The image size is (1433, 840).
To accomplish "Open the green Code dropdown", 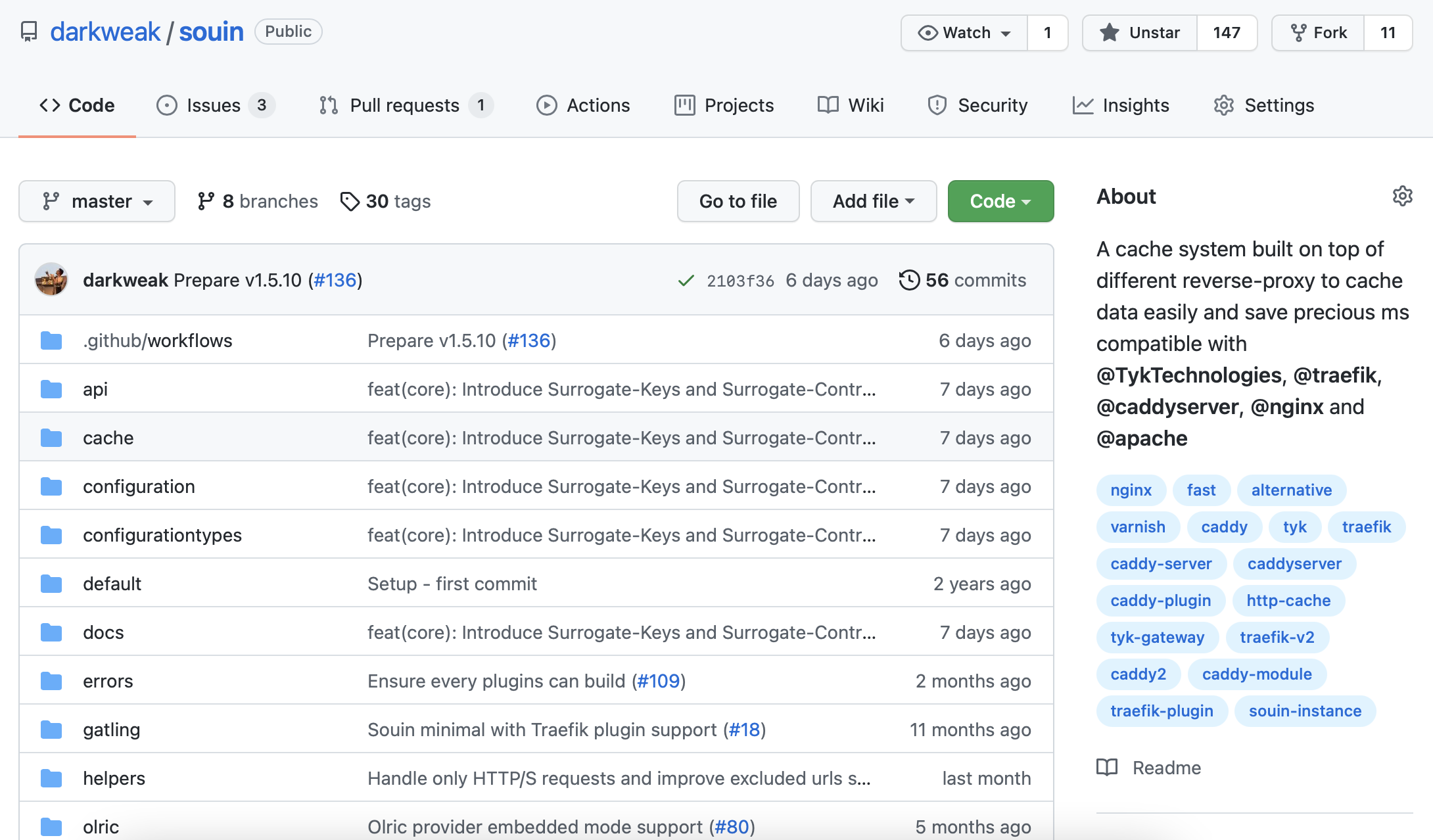I will coord(1000,201).
